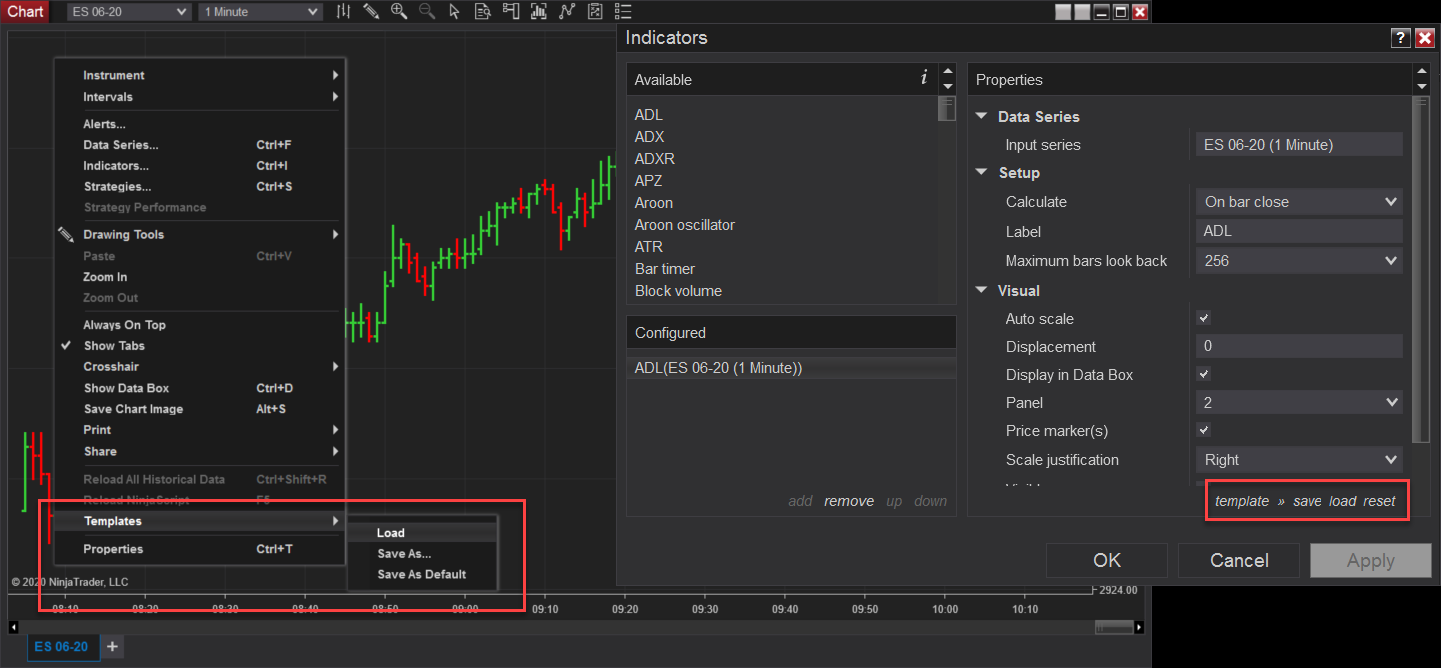Click the up arrow in Available header

[x=946, y=72]
